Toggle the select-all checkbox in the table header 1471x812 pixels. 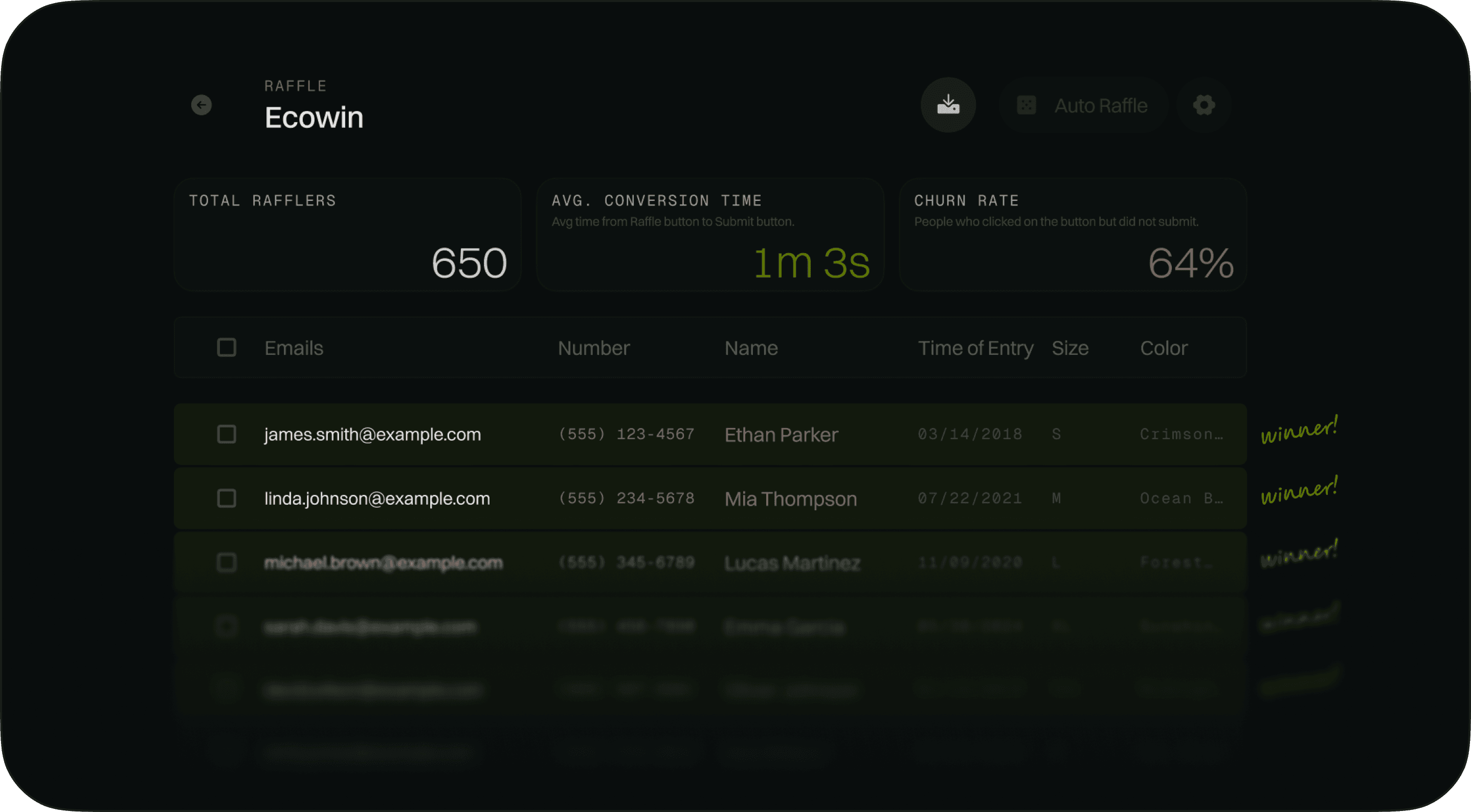[x=226, y=348]
